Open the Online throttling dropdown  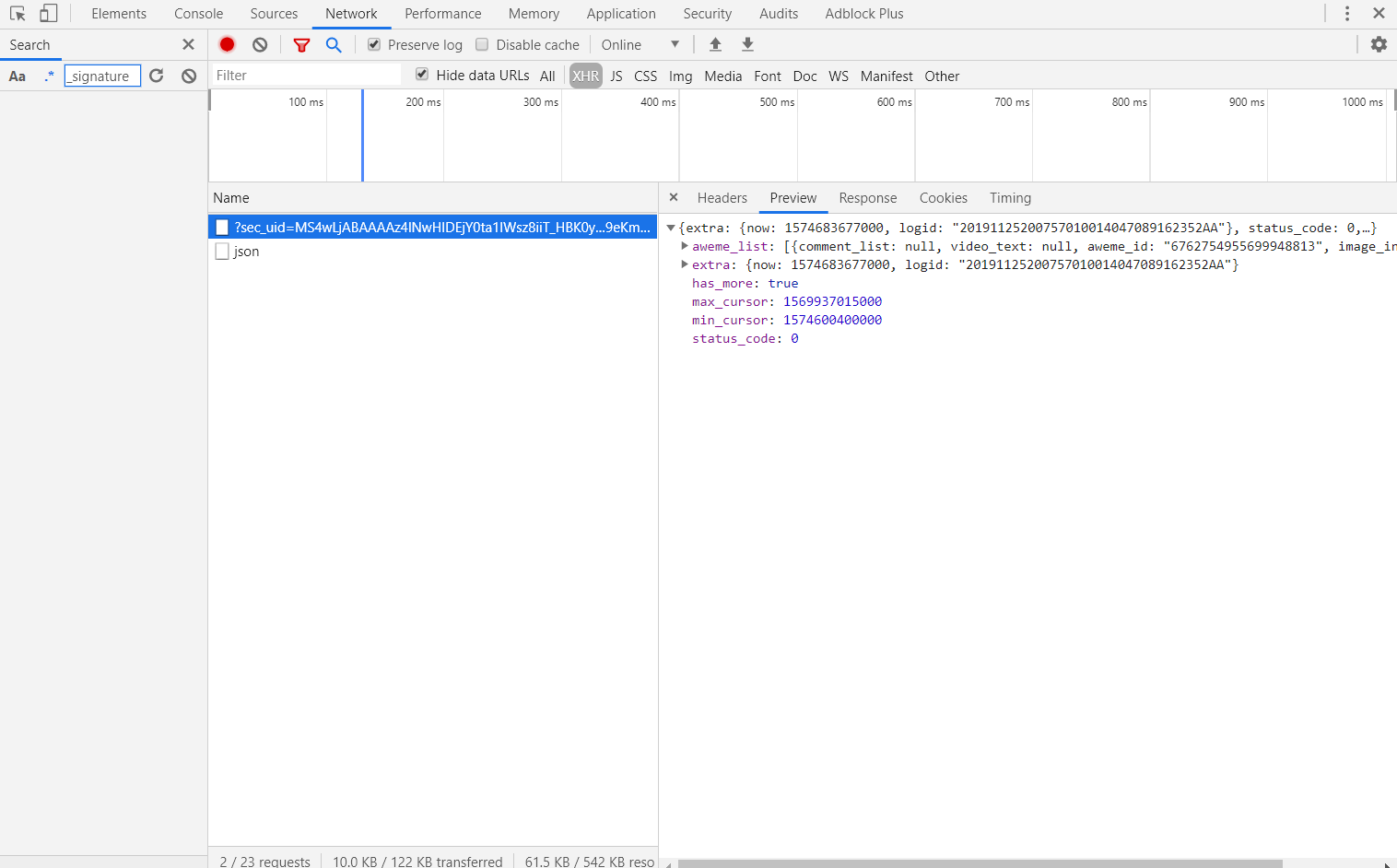(640, 44)
